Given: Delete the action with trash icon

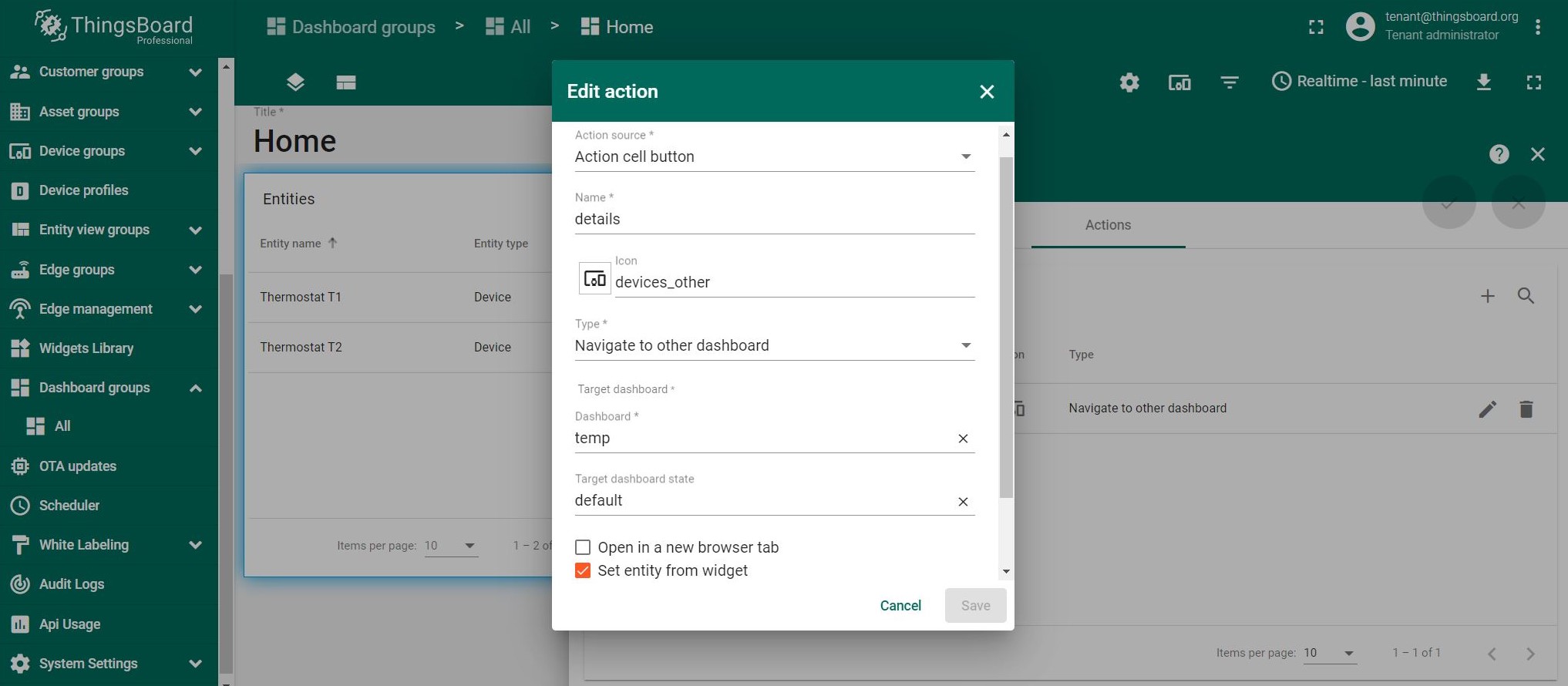Looking at the screenshot, I should (1526, 409).
